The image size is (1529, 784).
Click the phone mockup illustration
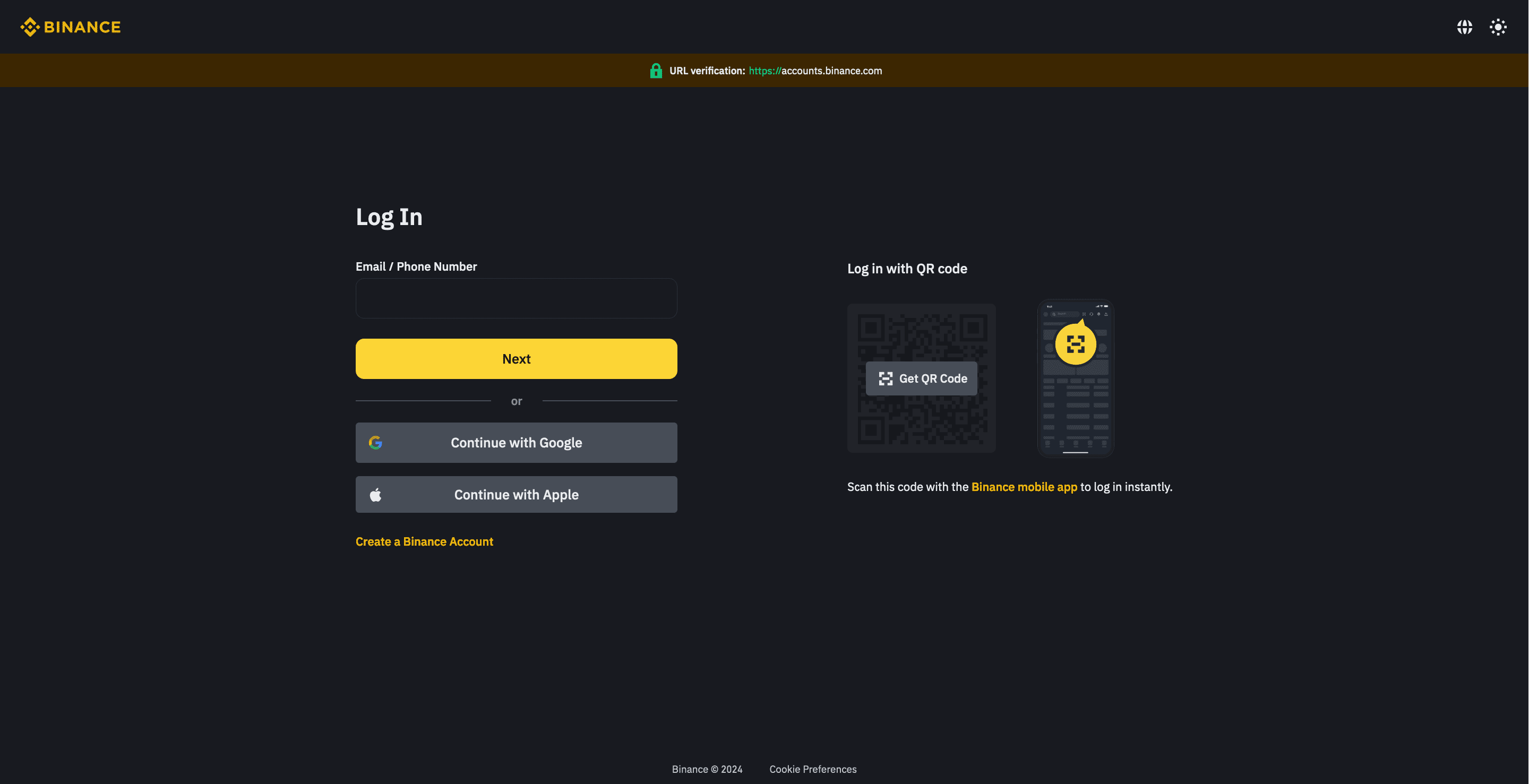(1075, 378)
